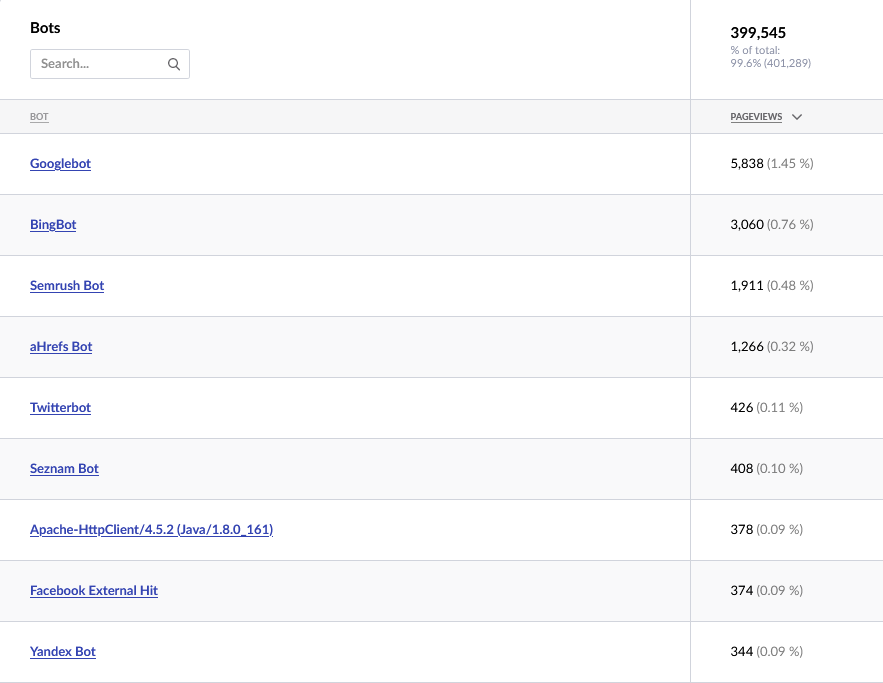883x683 pixels.
Task: Sort by the PAGEVIEWS column header
Action: tap(756, 117)
